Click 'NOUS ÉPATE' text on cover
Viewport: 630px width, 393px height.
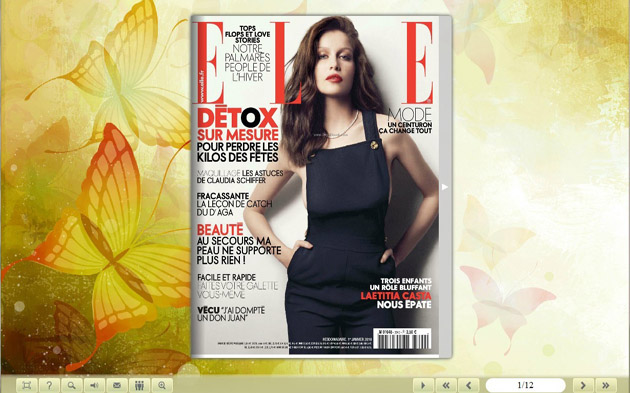tap(404, 305)
